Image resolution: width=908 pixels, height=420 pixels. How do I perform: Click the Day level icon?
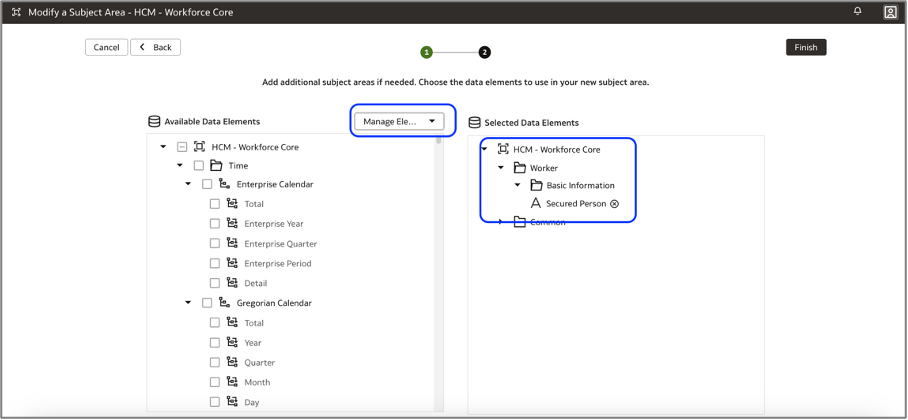(x=232, y=401)
